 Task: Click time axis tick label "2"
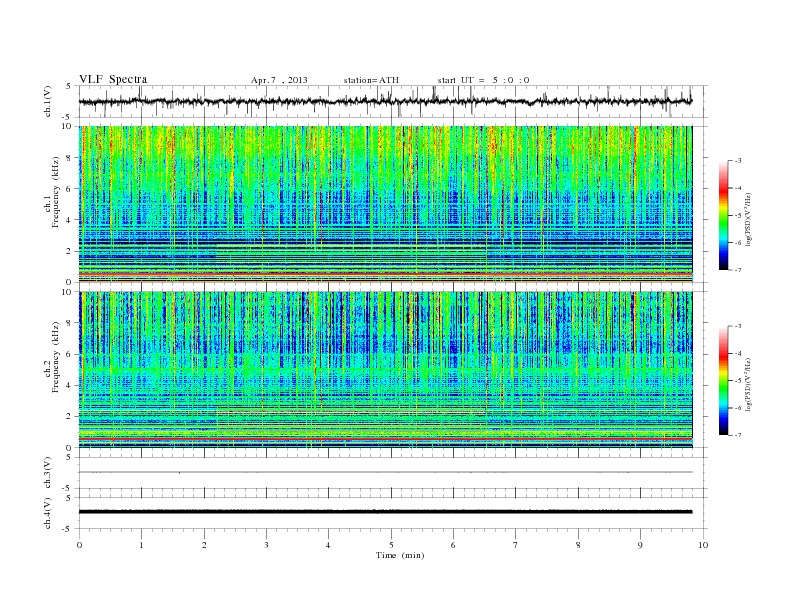coord(204,545)
